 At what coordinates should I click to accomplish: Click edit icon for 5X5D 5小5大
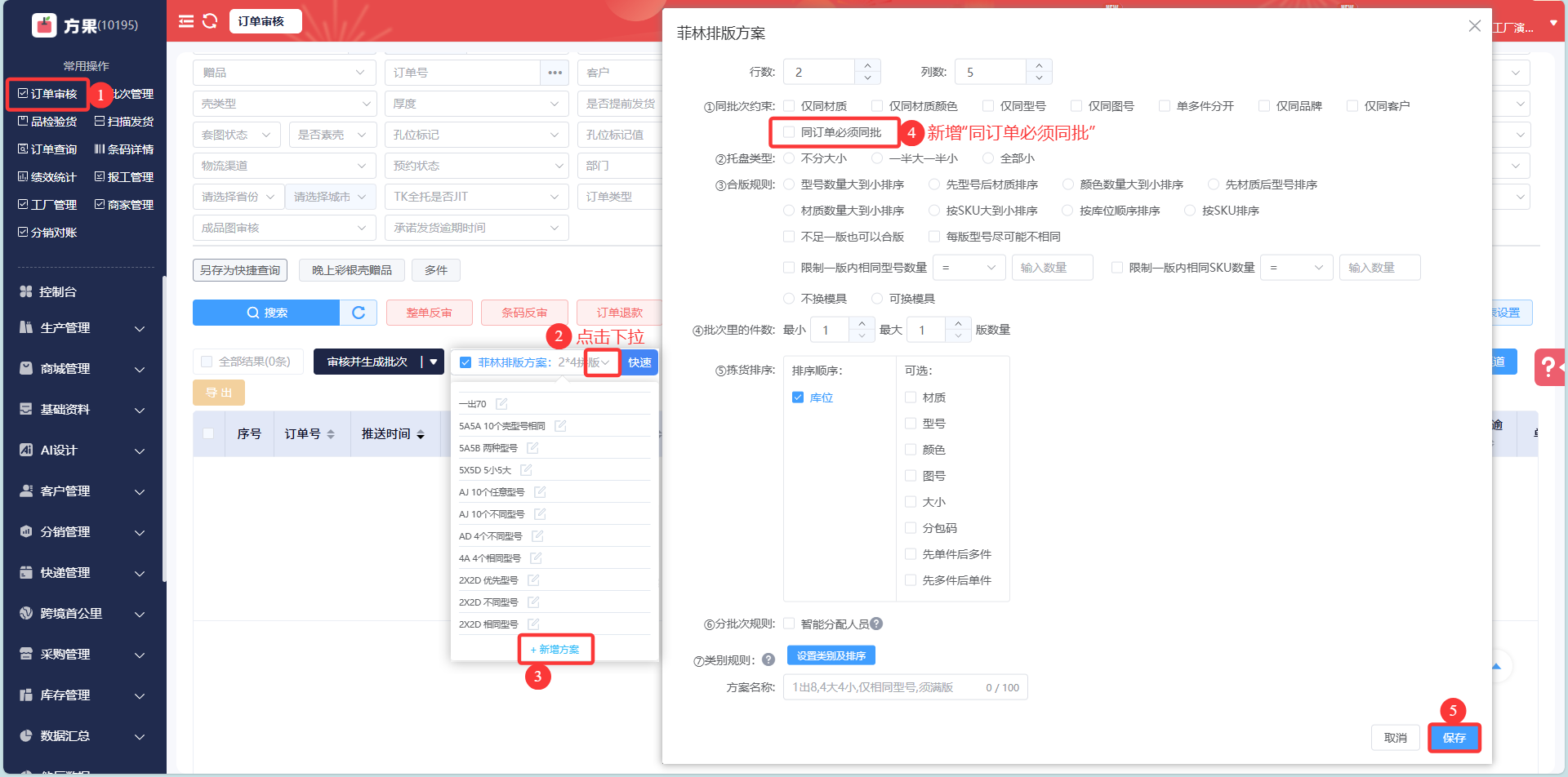pos(526,470)
